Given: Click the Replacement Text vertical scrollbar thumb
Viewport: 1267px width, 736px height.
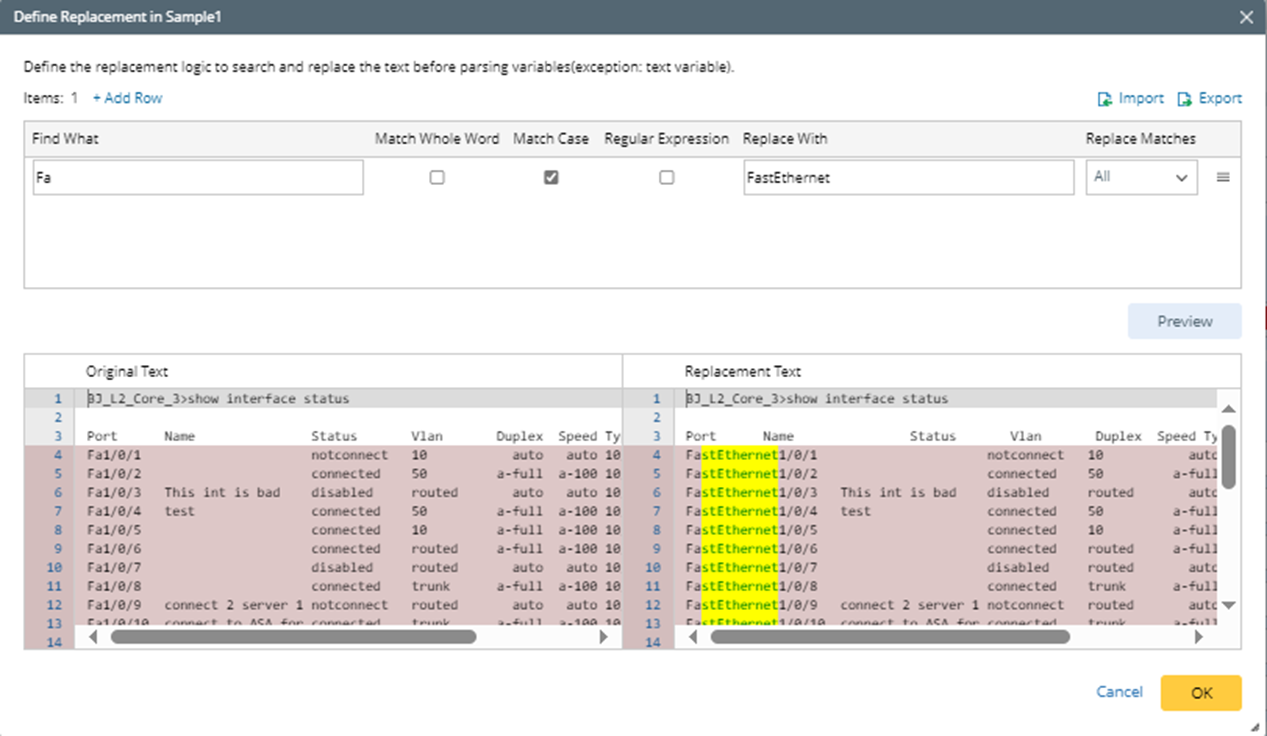Looking at the screenshot, I should point(1229,457).
